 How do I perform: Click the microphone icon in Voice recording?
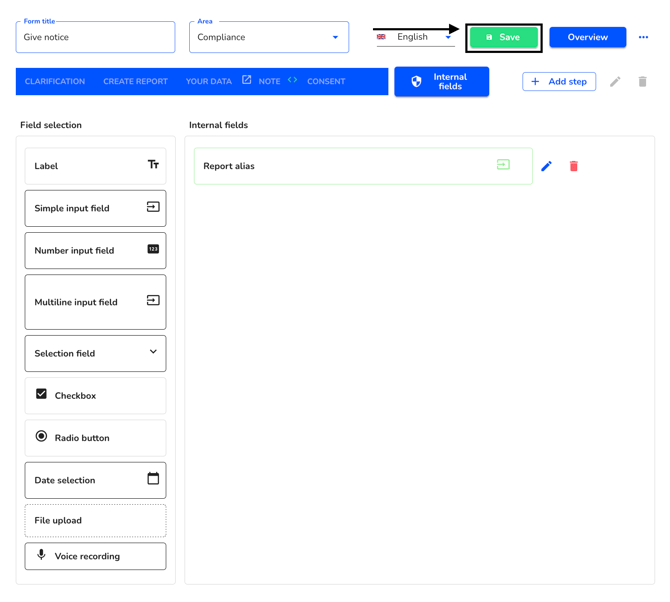(x=42, y=555)
